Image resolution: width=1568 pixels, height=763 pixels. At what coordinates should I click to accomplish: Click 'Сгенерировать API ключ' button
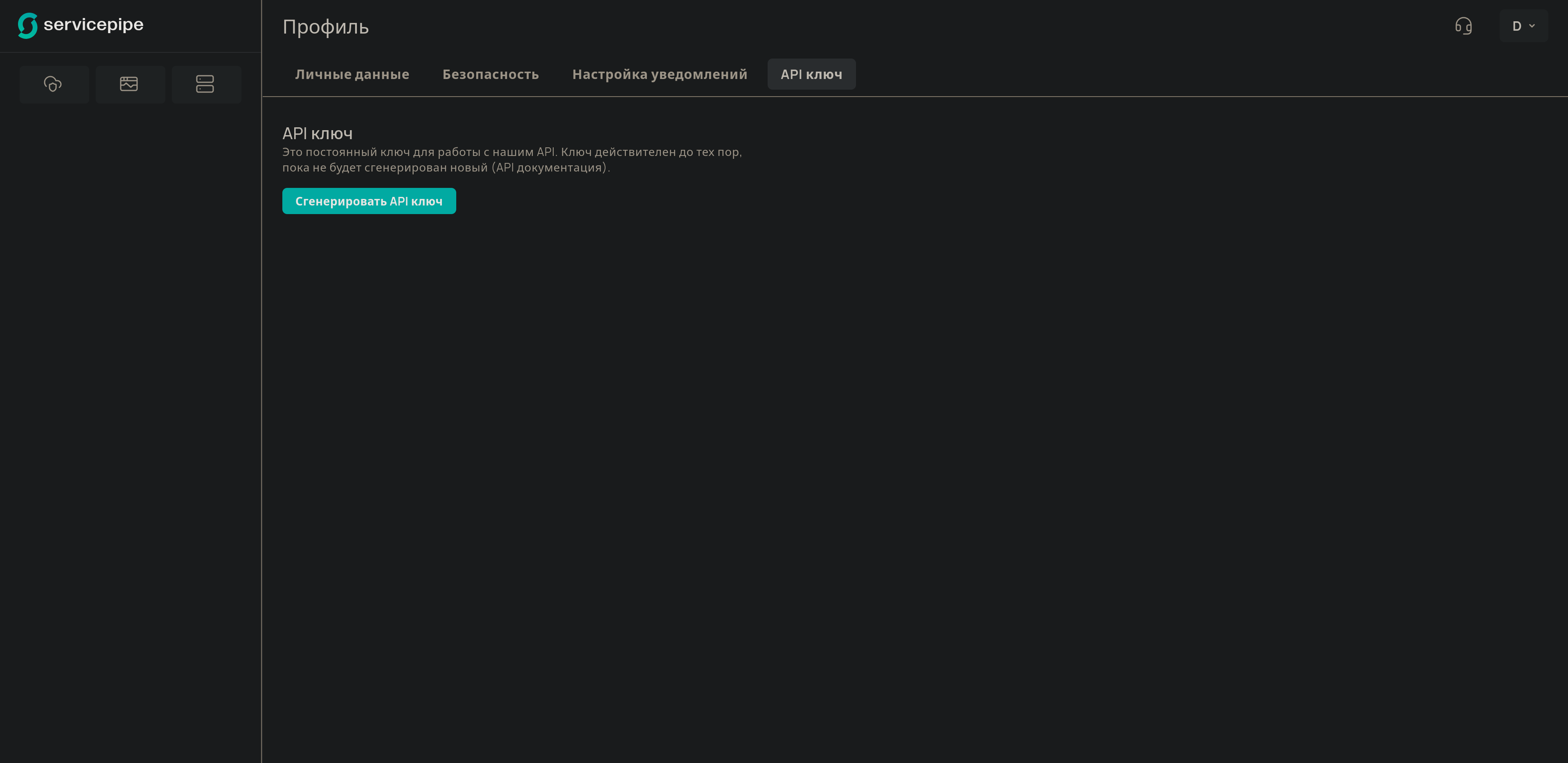(369, 200)
